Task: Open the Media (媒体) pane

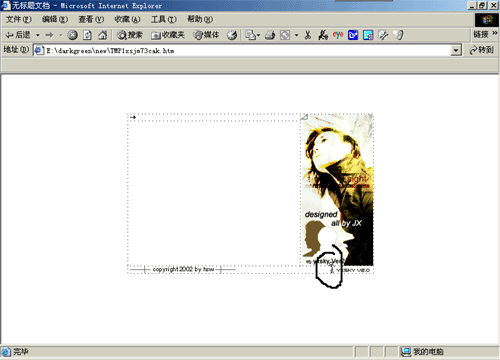Action: (206, 35)
